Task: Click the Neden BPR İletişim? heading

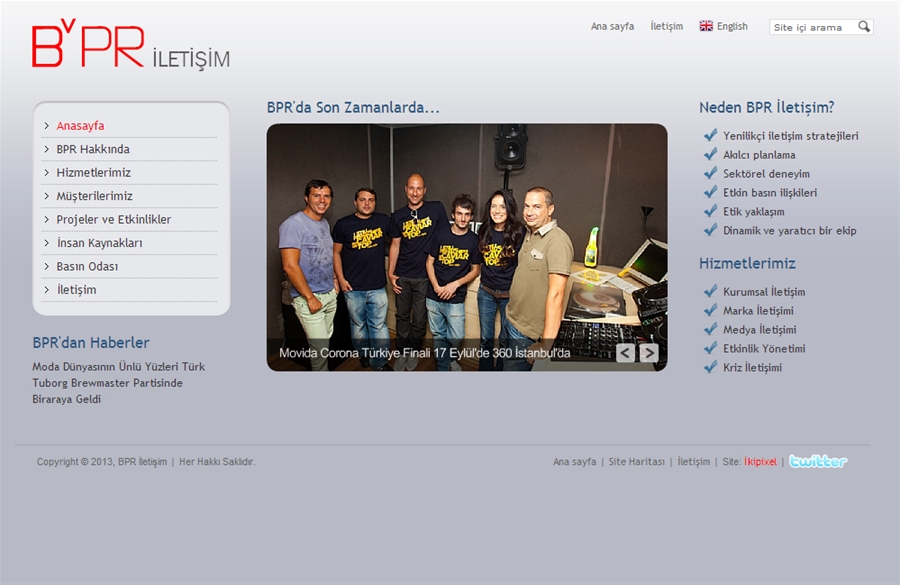Action: pos(766,107)
